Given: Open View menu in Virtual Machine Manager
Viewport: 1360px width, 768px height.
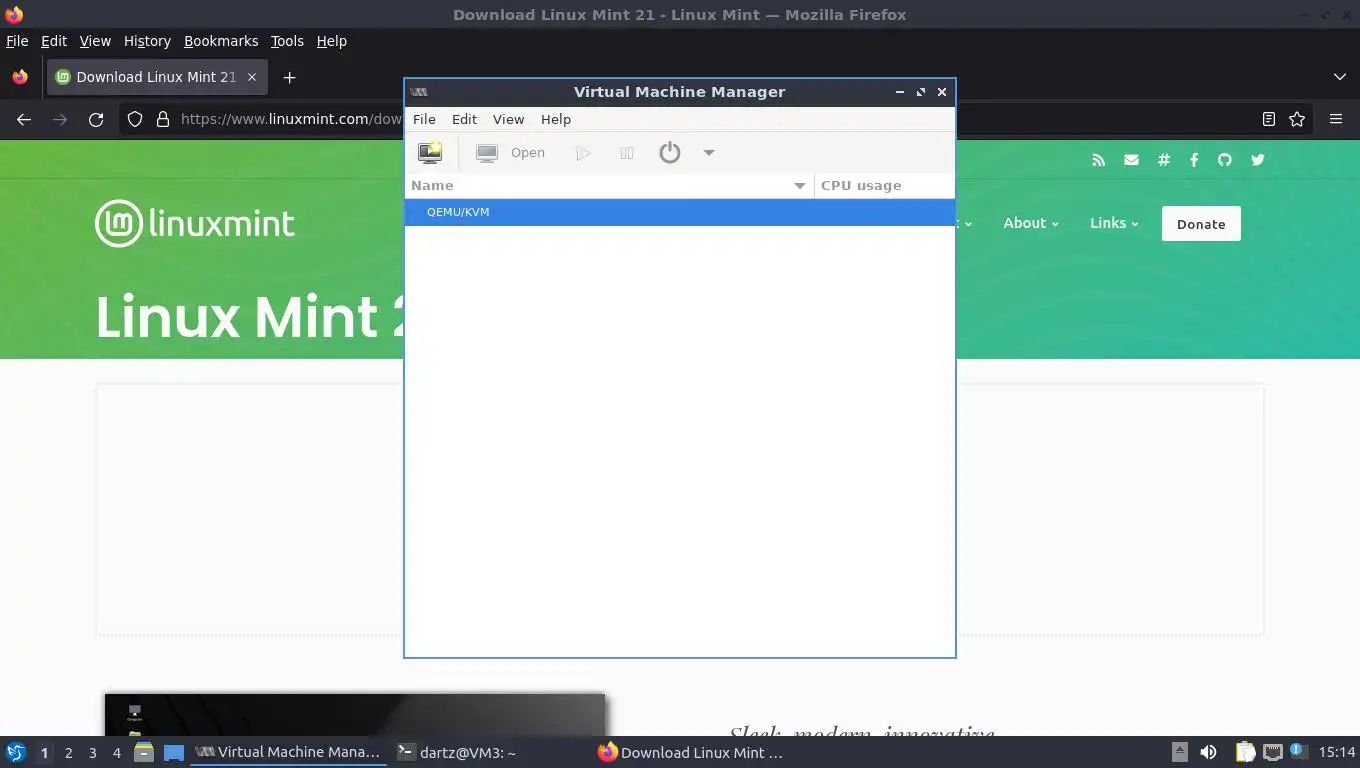Looking at the screenshot, I should (508, 119).
